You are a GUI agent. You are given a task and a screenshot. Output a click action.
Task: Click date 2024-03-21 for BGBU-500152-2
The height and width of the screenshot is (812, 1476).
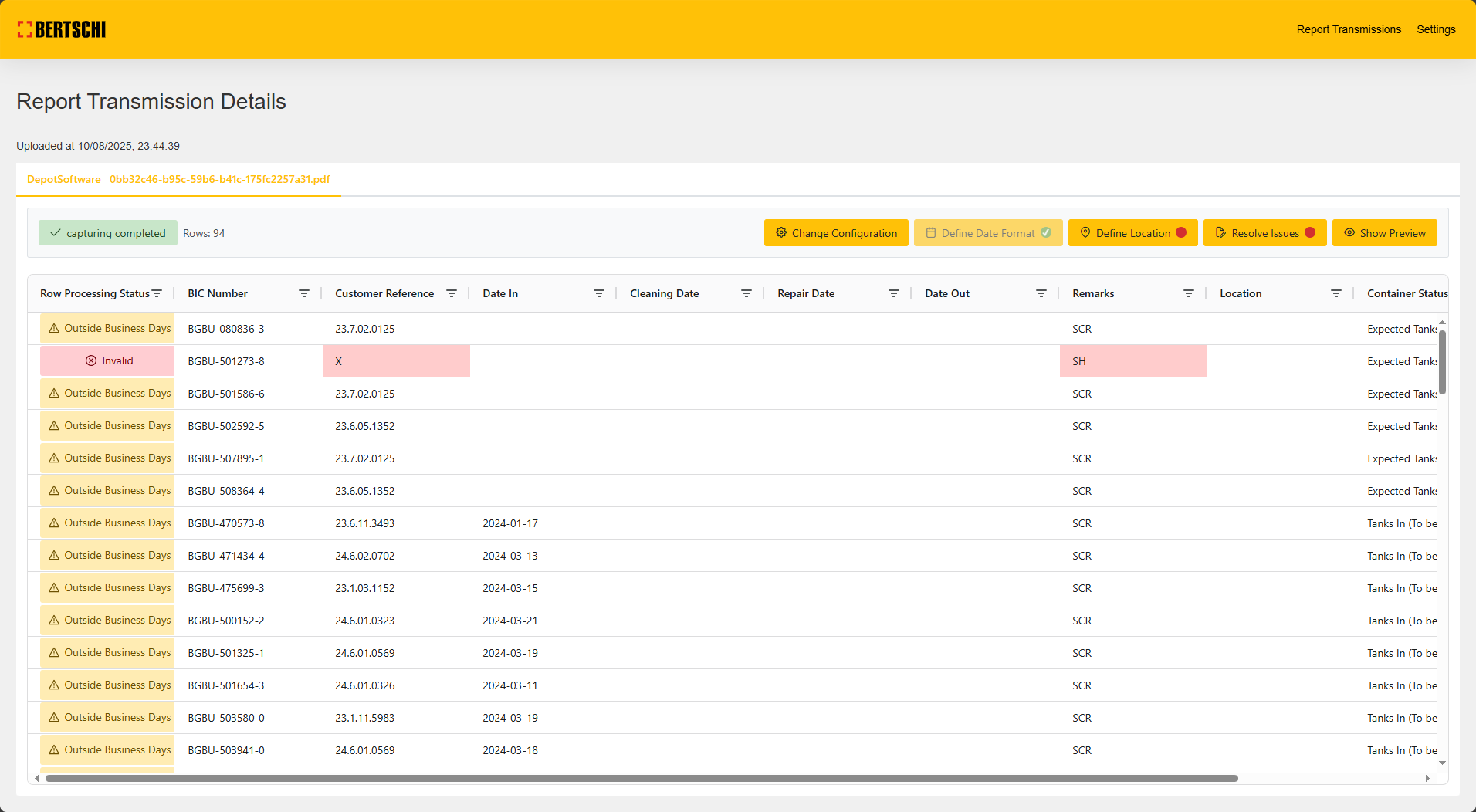pyautogui.click(x=510, y=621)
